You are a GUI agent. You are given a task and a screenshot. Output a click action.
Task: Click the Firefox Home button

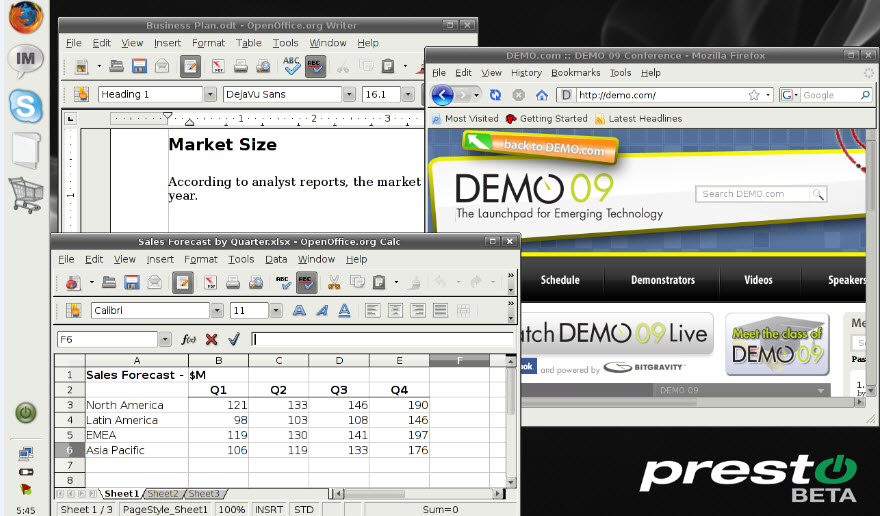(x=542, y=95)
